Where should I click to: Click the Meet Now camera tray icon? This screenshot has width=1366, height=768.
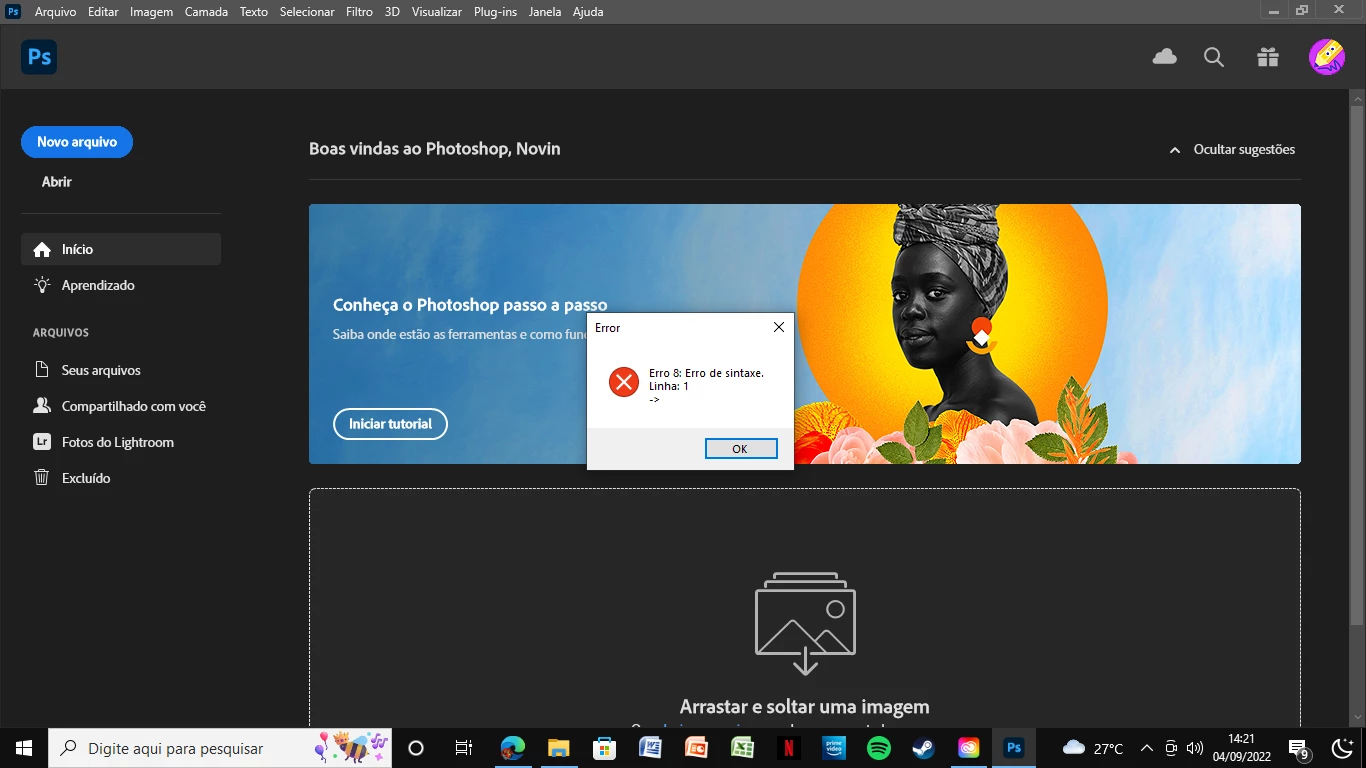1171,748
